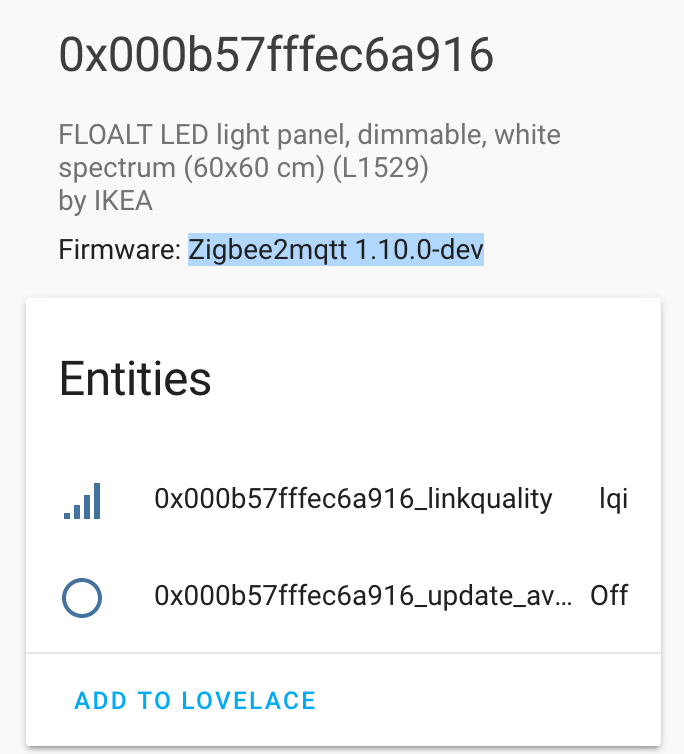Viewport: 684px width, 754px height.
Task: Click the signal strength bars icon
Action: (x=82, y=500)
